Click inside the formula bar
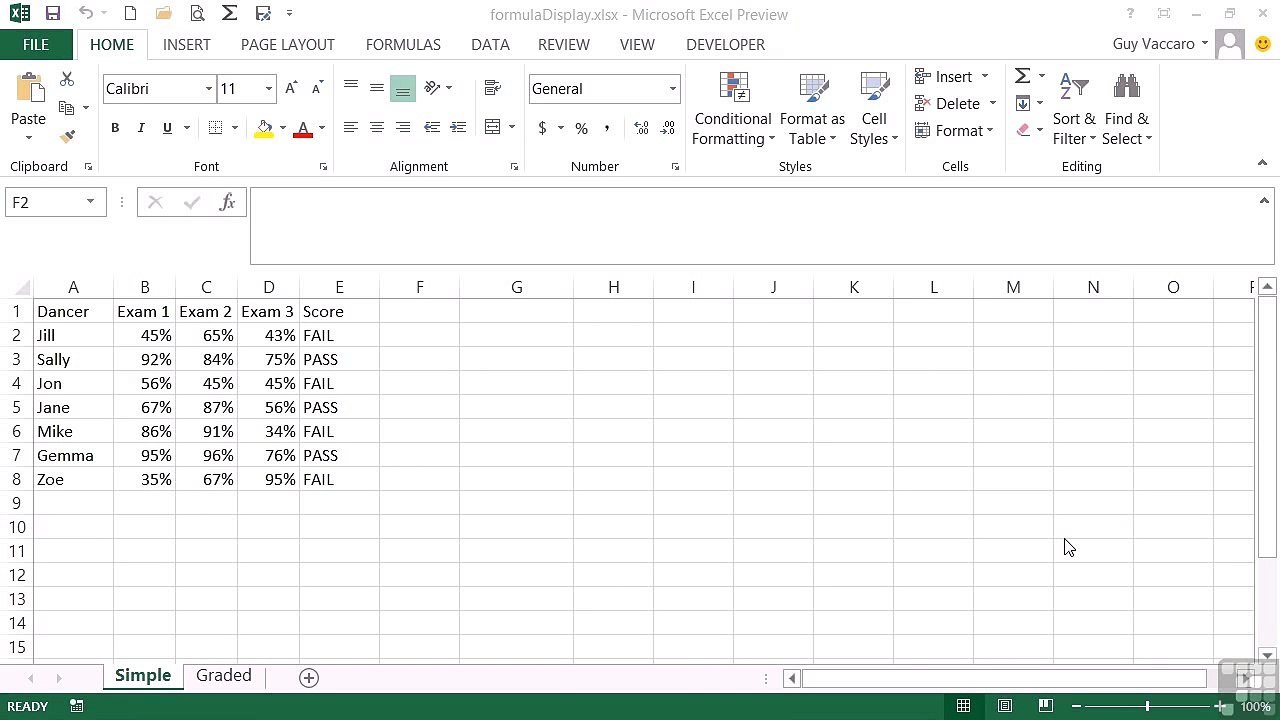 tap(755, 226)
